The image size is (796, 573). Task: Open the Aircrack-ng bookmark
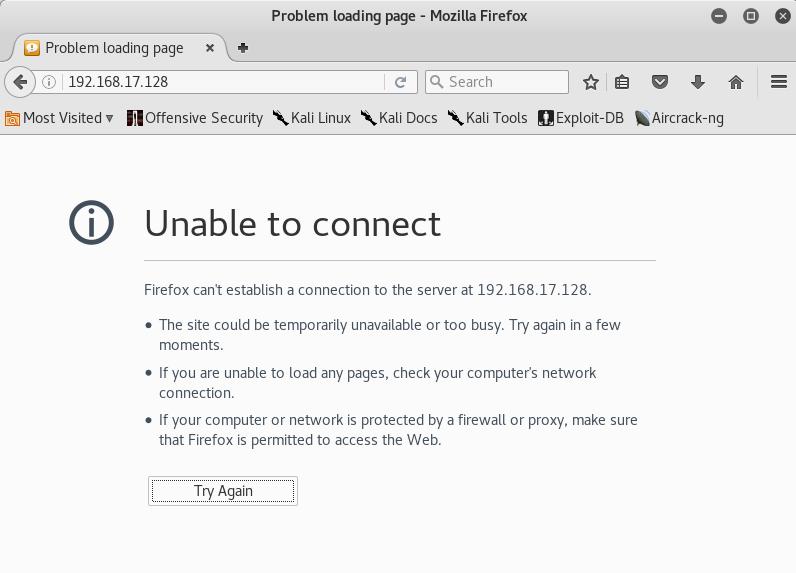[x=679, y=118]
